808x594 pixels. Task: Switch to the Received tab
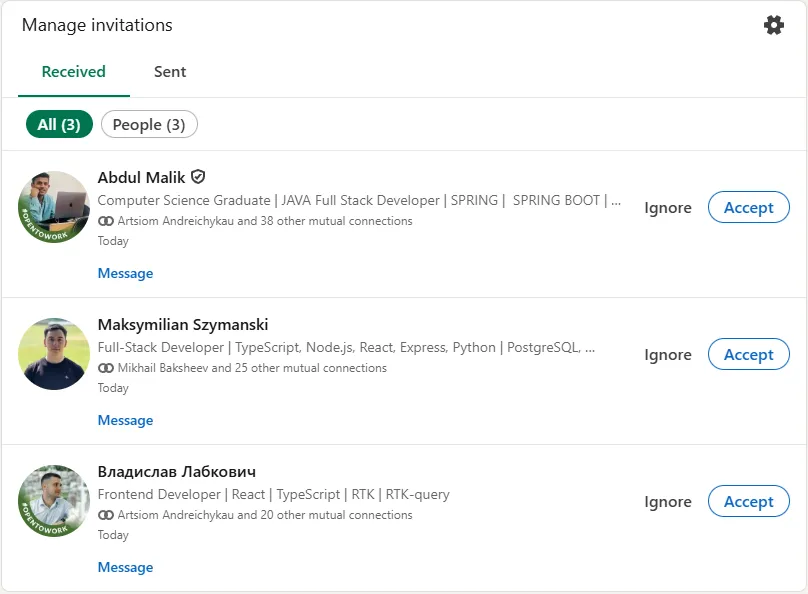point(73,72)
